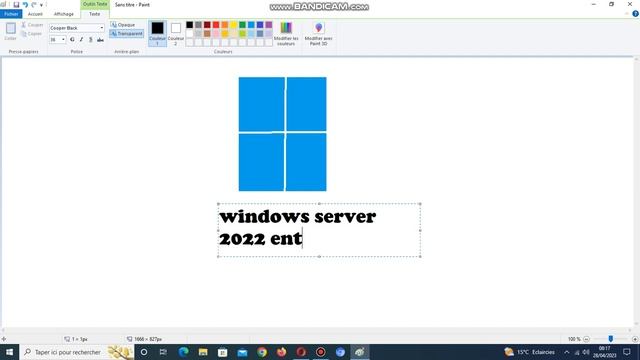
Task: Select Couleur 2 background color
Action: [176, 33]
